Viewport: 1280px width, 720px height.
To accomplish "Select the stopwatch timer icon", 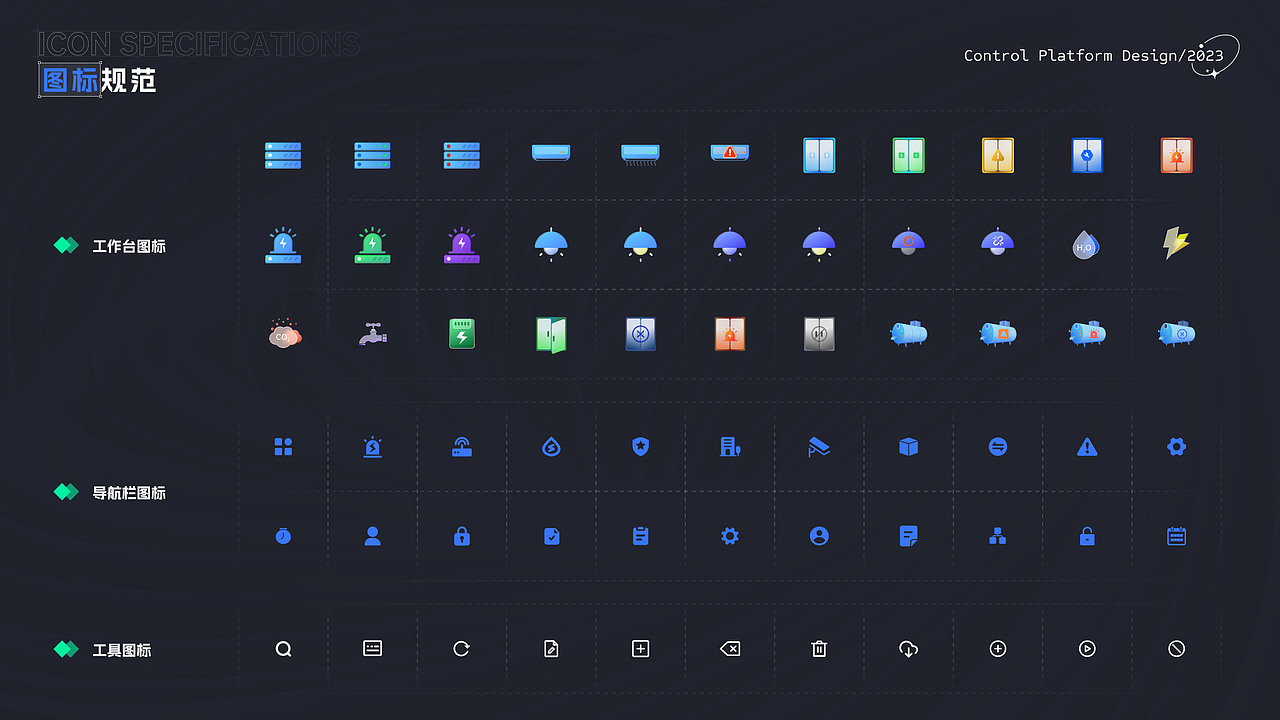I will [x=283, y=536].
